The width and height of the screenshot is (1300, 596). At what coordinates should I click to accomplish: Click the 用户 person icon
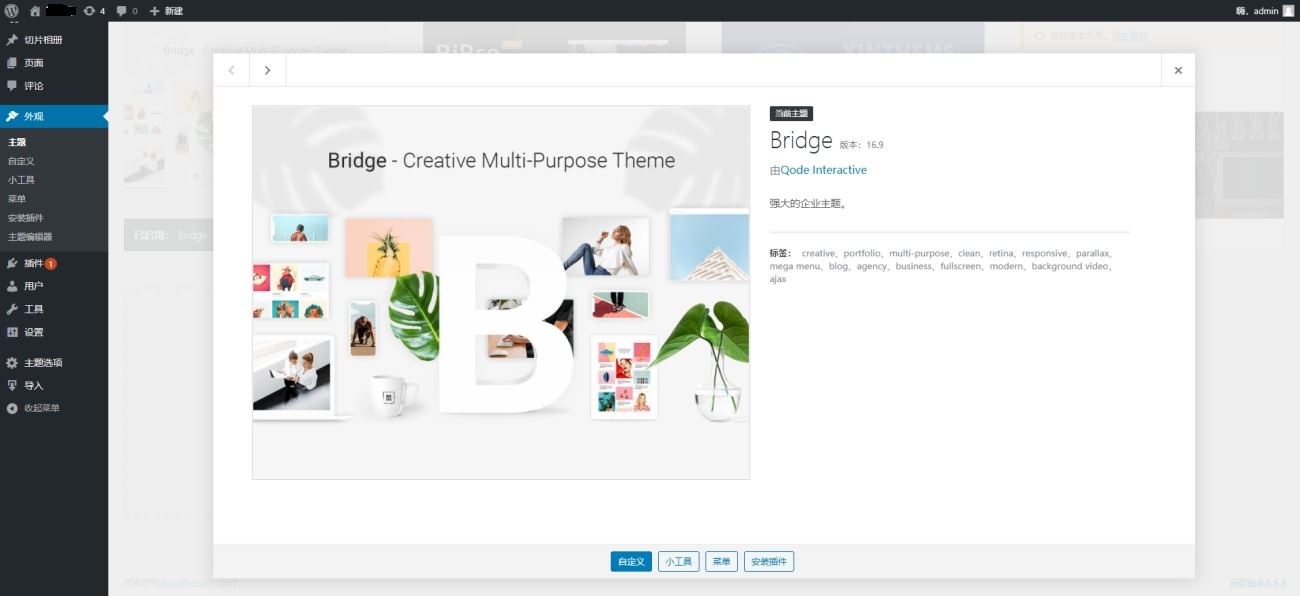[12, 286]
